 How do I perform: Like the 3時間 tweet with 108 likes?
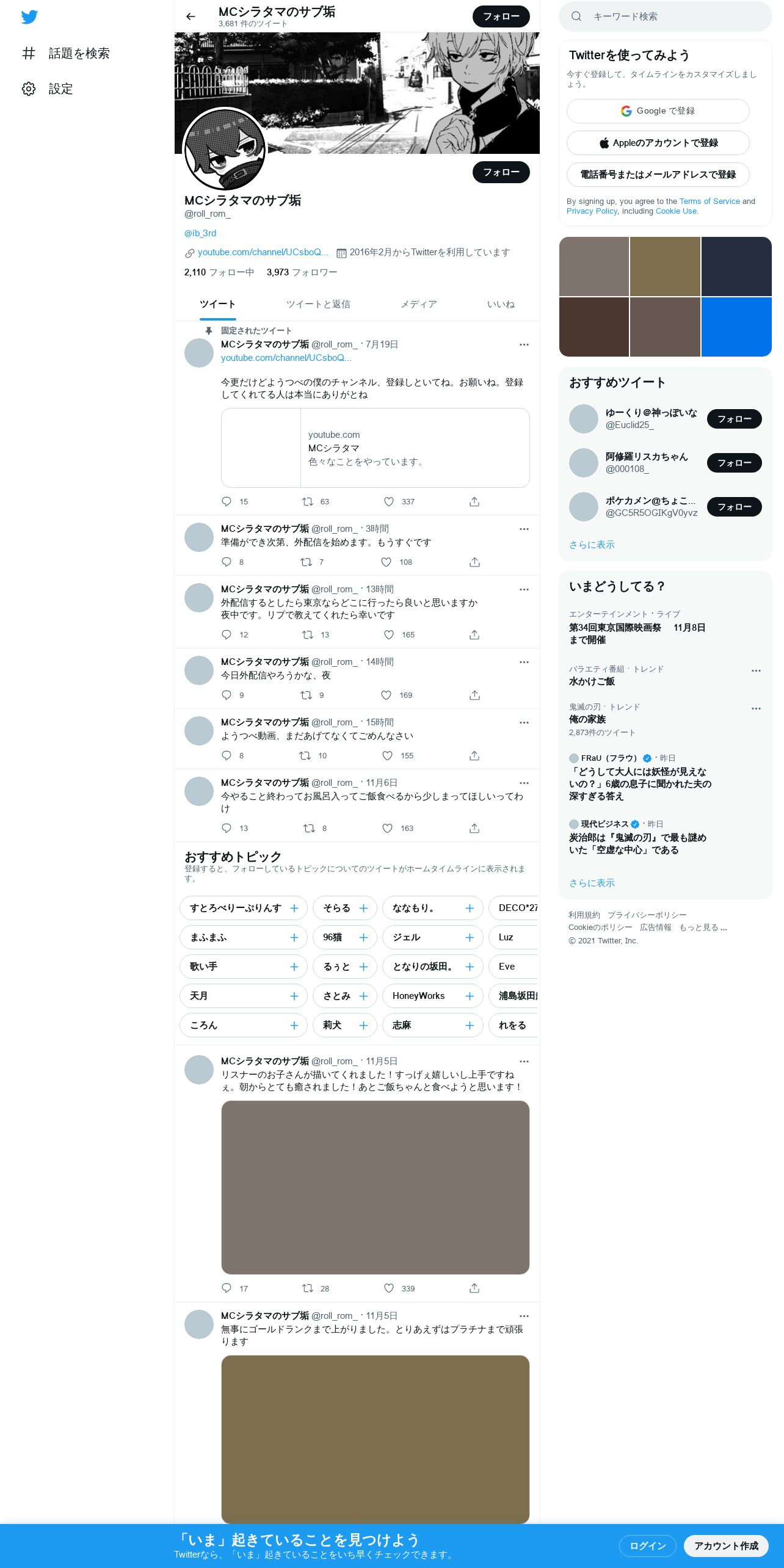click(386, 562)
